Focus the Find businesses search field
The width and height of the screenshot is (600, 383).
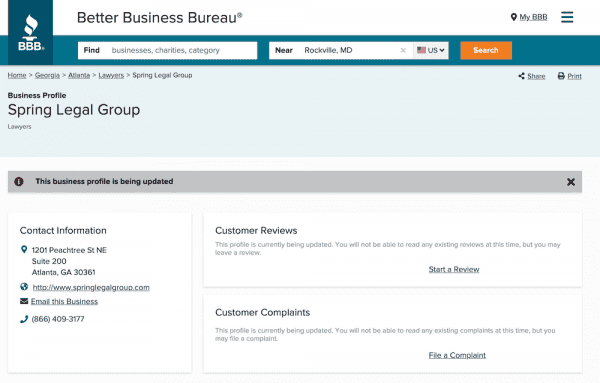168,51
